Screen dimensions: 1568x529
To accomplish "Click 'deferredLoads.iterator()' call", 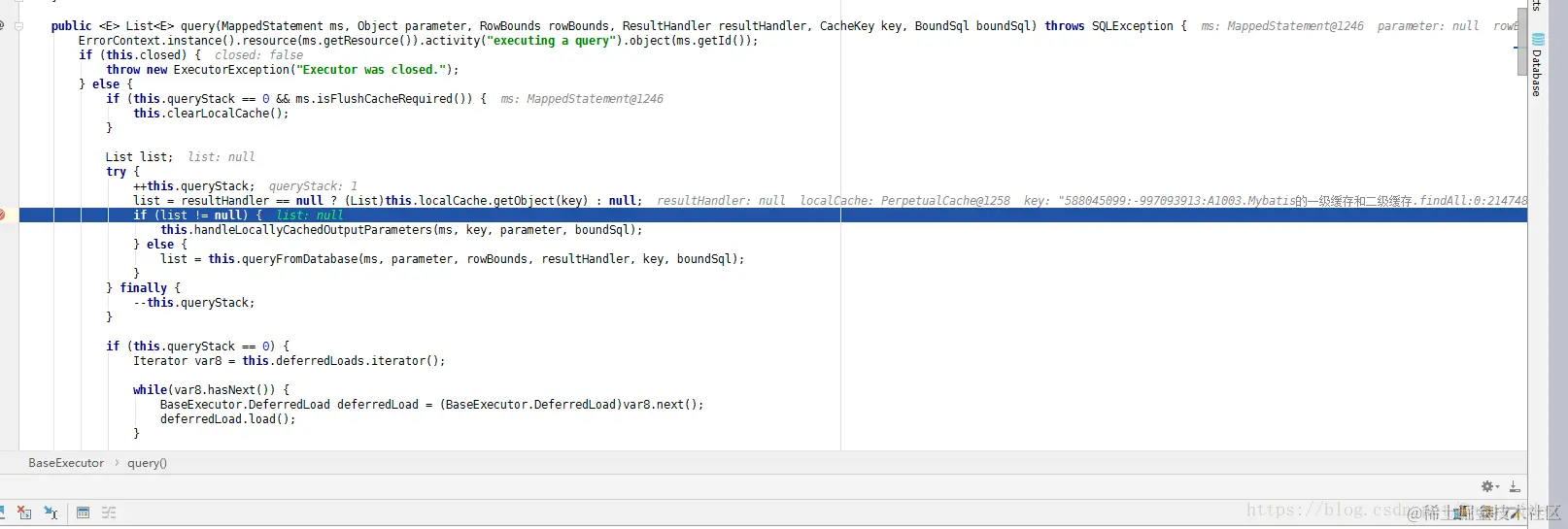I will pyautogui.click(x=357, y=361).
